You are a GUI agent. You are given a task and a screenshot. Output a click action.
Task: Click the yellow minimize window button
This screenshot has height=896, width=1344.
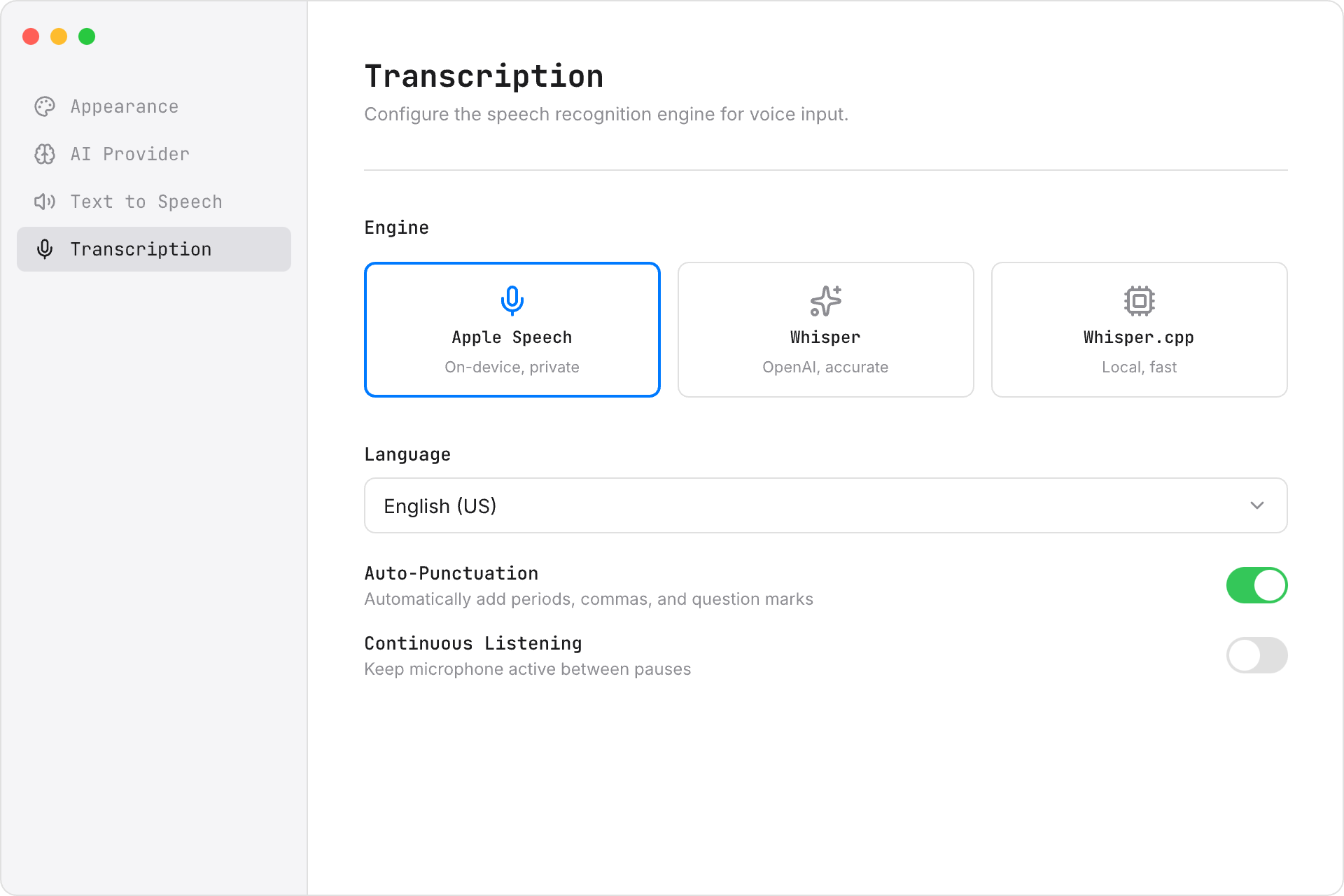tap(59, 36)
